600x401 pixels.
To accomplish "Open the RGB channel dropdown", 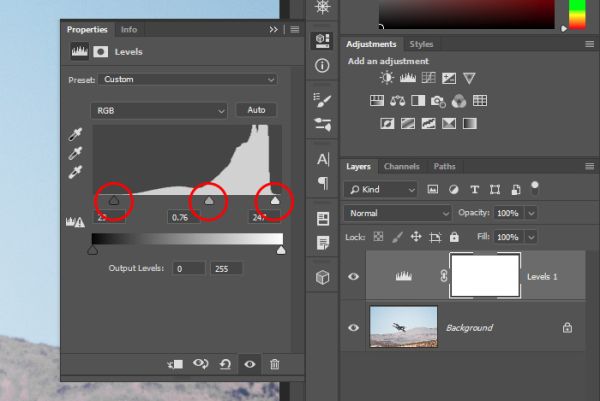I will click(159, 111).
